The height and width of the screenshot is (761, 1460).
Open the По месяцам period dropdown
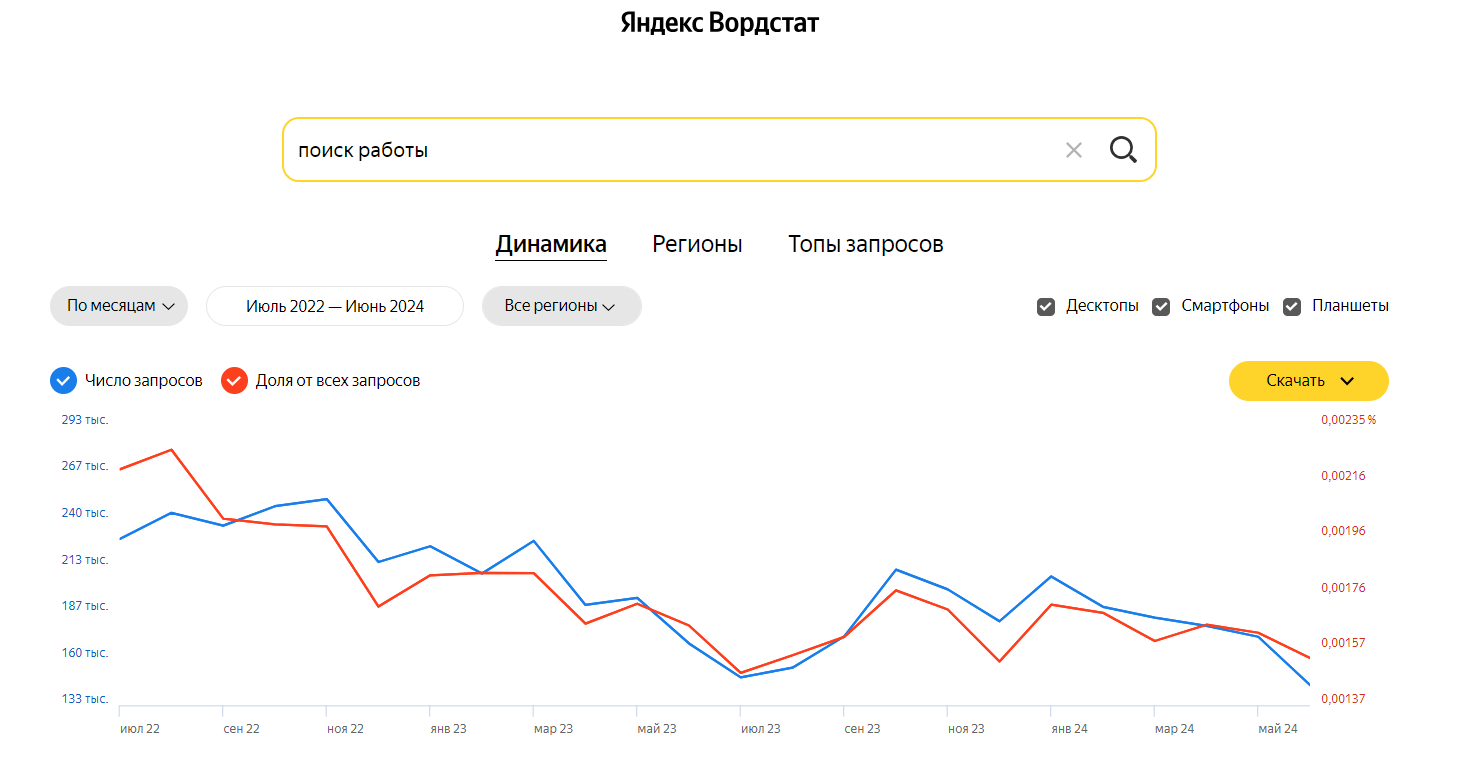pyautogui.click(x=119, y=306)
